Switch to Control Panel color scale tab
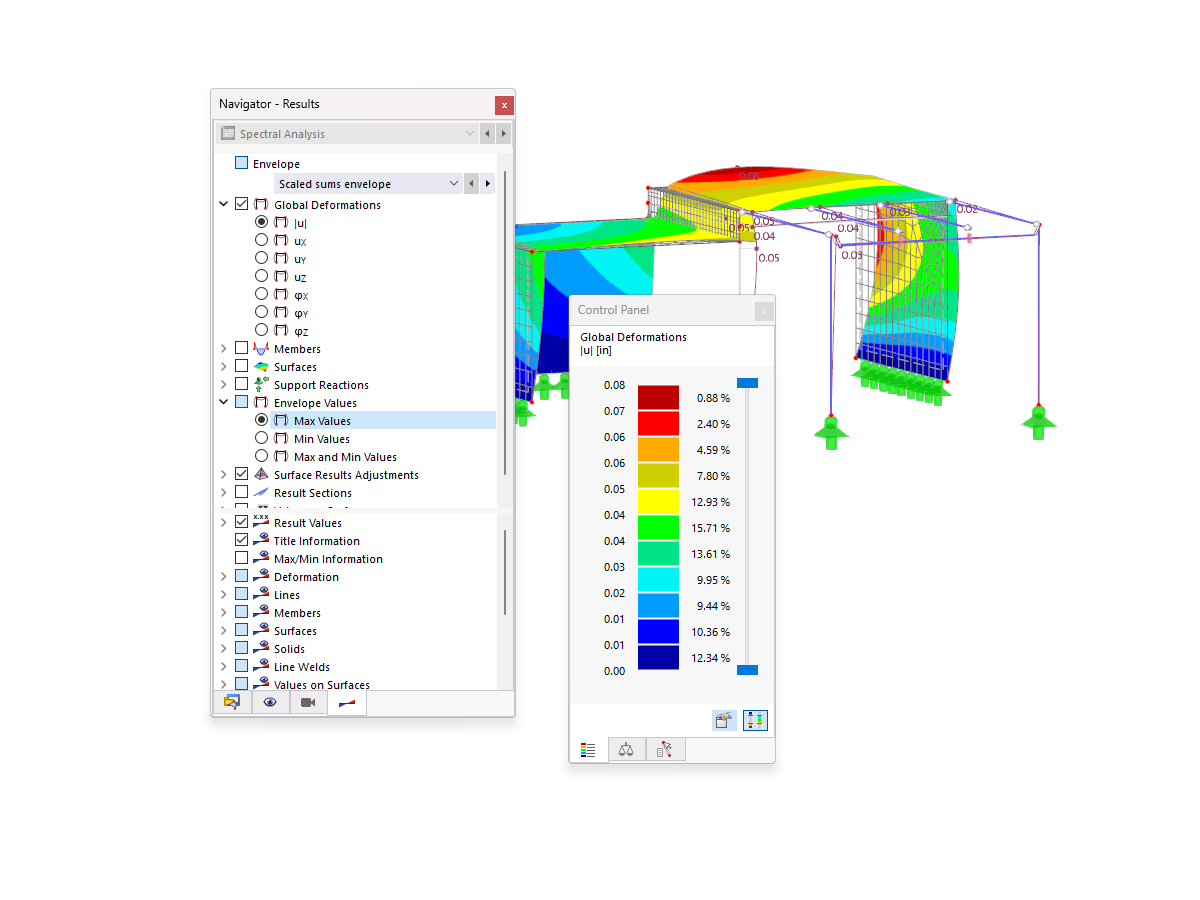This screenshot has height=900, width=1200. [588, 749]
